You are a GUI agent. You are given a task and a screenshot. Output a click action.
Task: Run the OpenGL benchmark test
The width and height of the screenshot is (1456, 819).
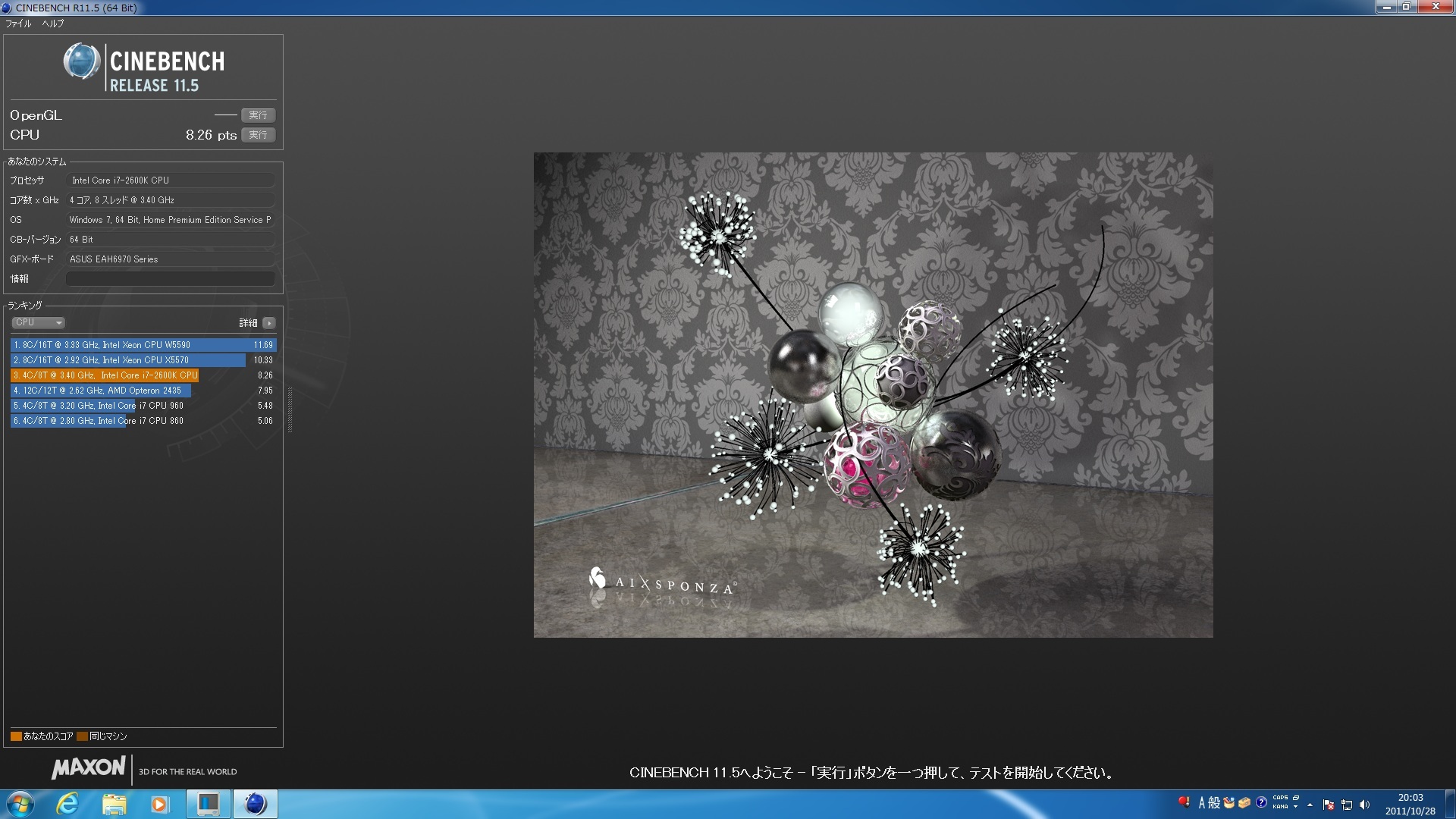click(258, 115)
